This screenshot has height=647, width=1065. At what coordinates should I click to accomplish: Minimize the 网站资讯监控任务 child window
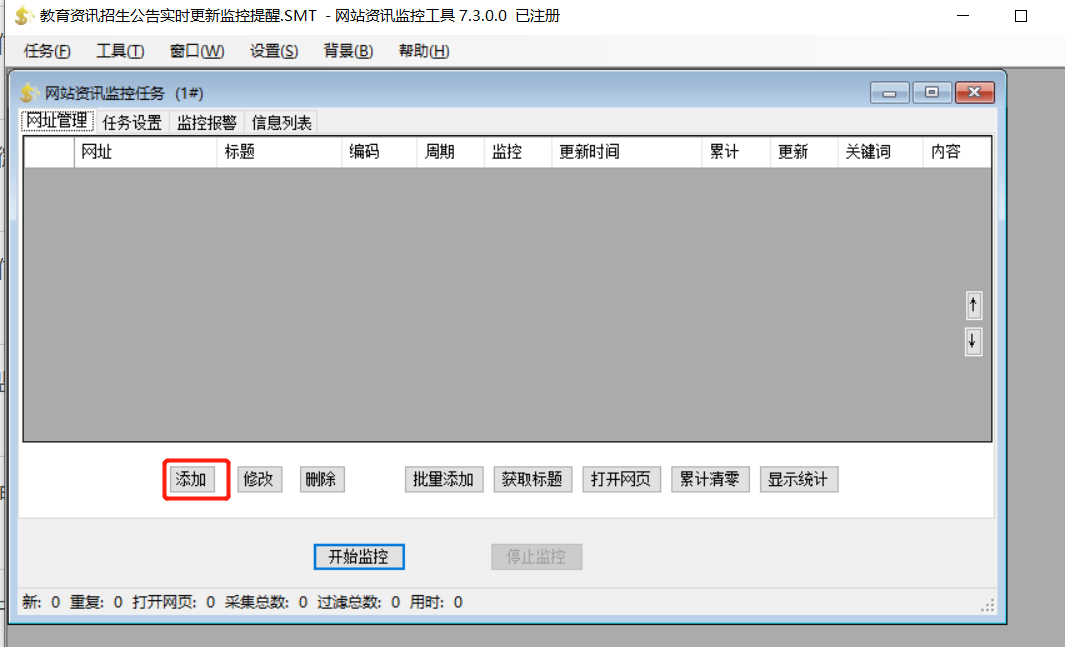coord(890,92)
